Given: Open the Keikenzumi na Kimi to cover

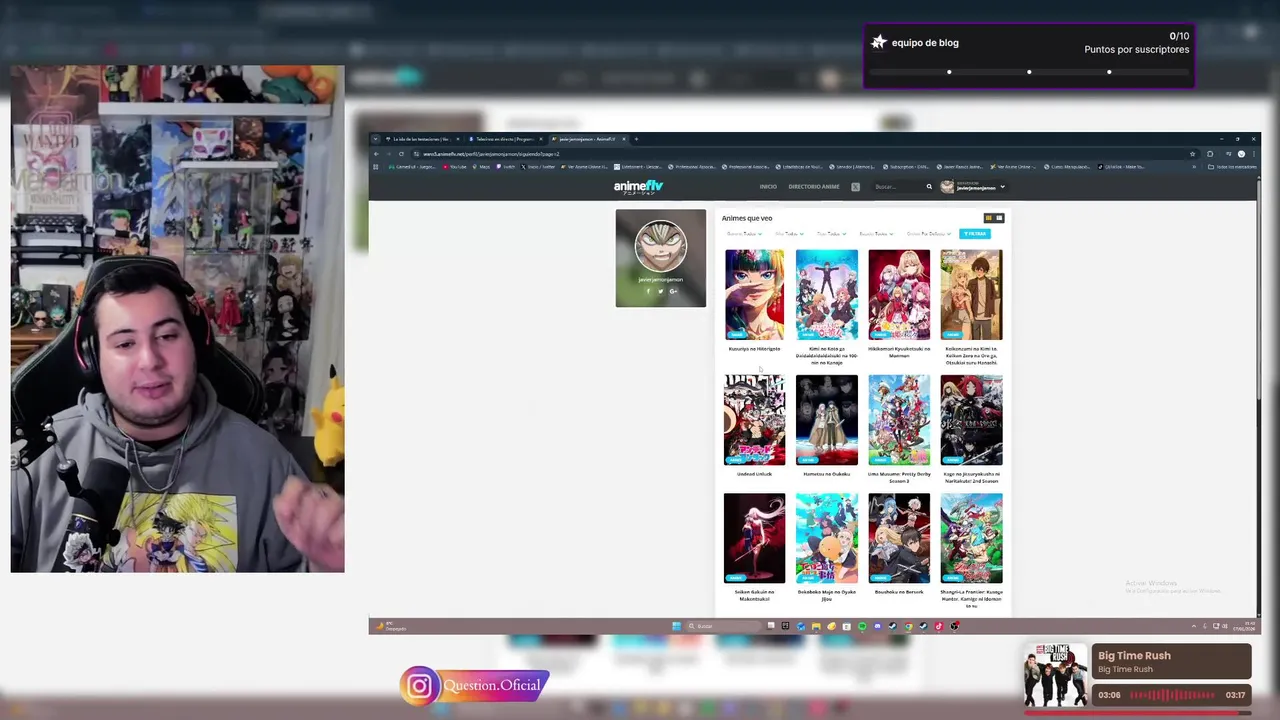Looking at the screenshot, I should coord(971,295).
